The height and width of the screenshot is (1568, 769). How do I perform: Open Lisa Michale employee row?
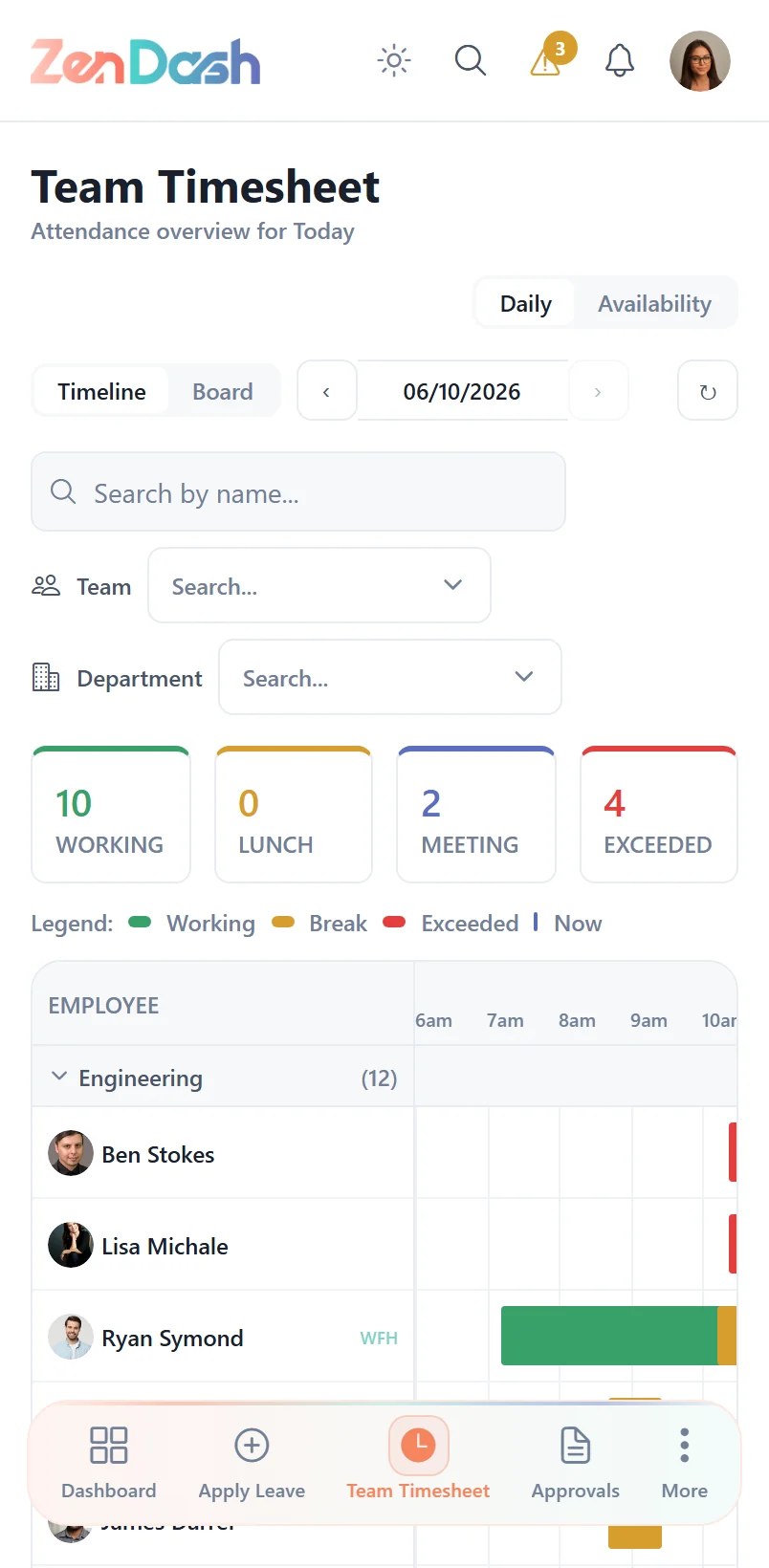point(223,1245)
